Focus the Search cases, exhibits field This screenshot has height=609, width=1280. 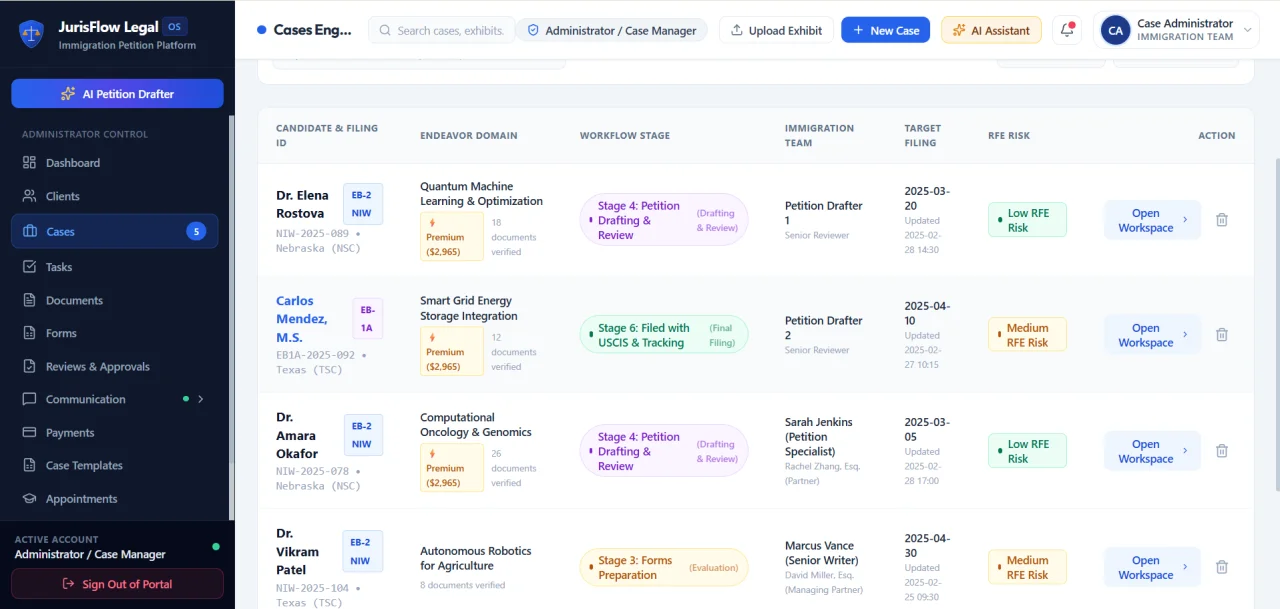click(442, 30)
